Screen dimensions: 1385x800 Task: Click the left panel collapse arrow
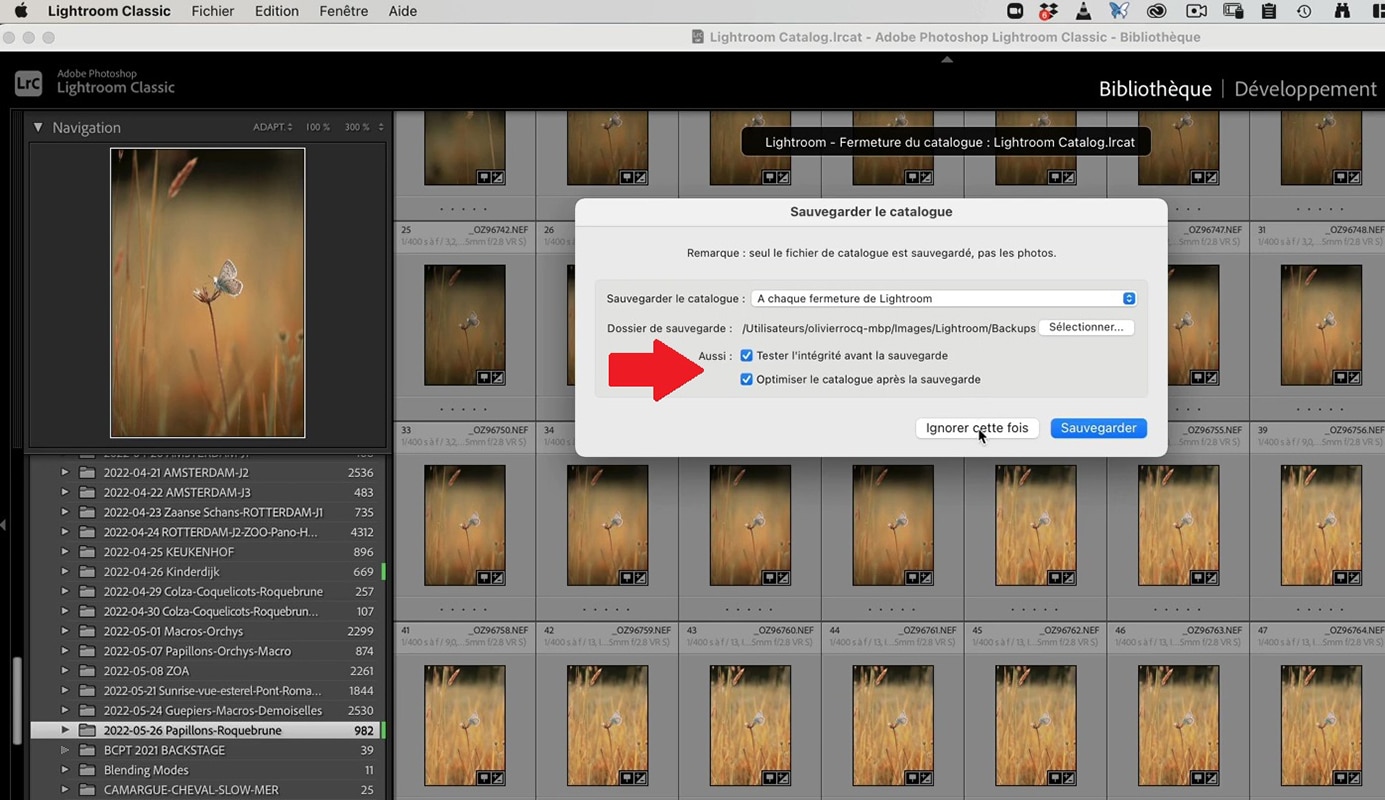coord(3,525)
